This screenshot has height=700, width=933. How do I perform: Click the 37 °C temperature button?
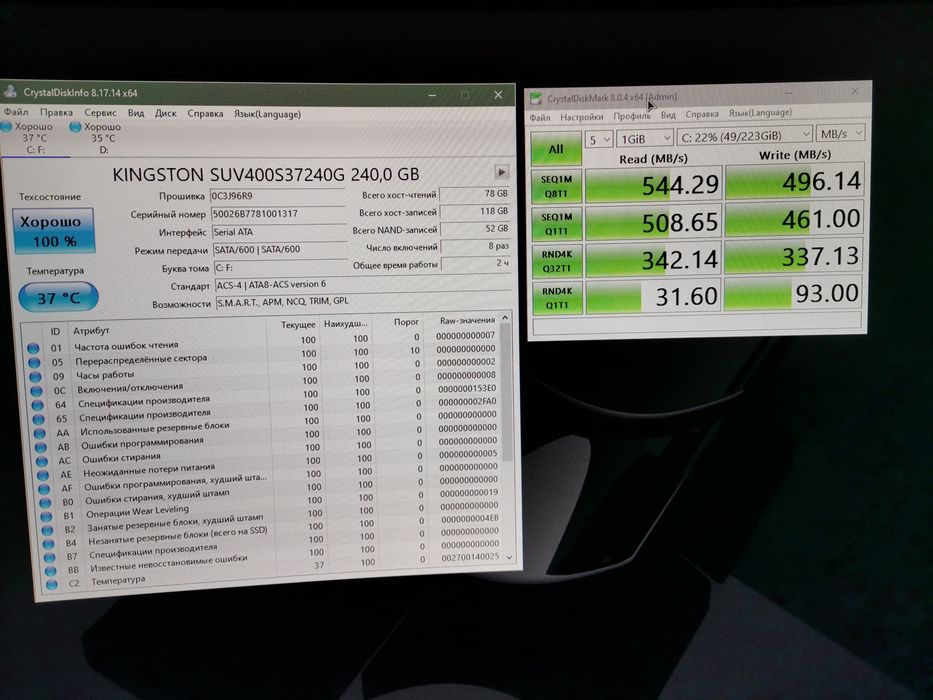point(58,297)
